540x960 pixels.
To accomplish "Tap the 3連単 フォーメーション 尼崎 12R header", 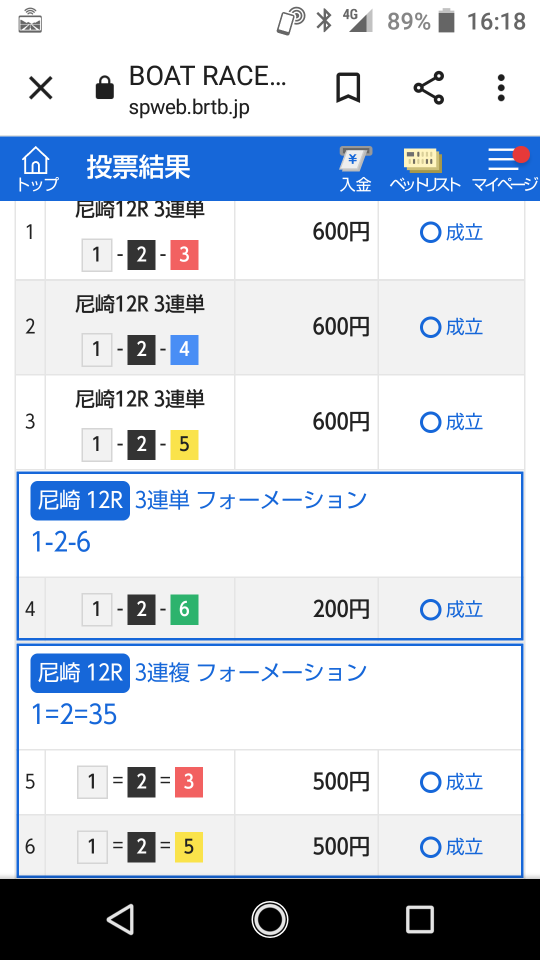I will [x=199, y=501].
